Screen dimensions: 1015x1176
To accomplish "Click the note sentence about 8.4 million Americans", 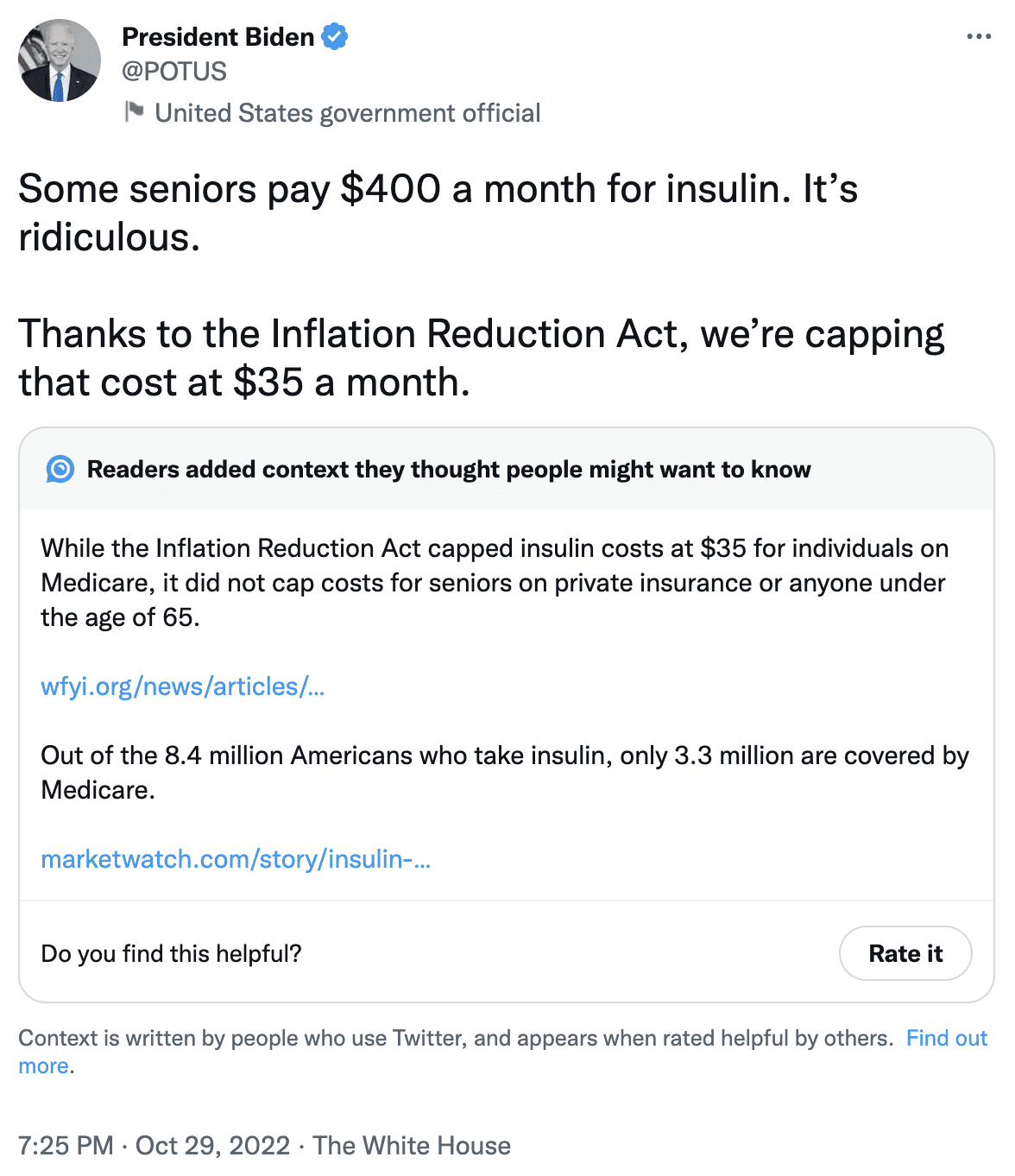I will 504,772.
